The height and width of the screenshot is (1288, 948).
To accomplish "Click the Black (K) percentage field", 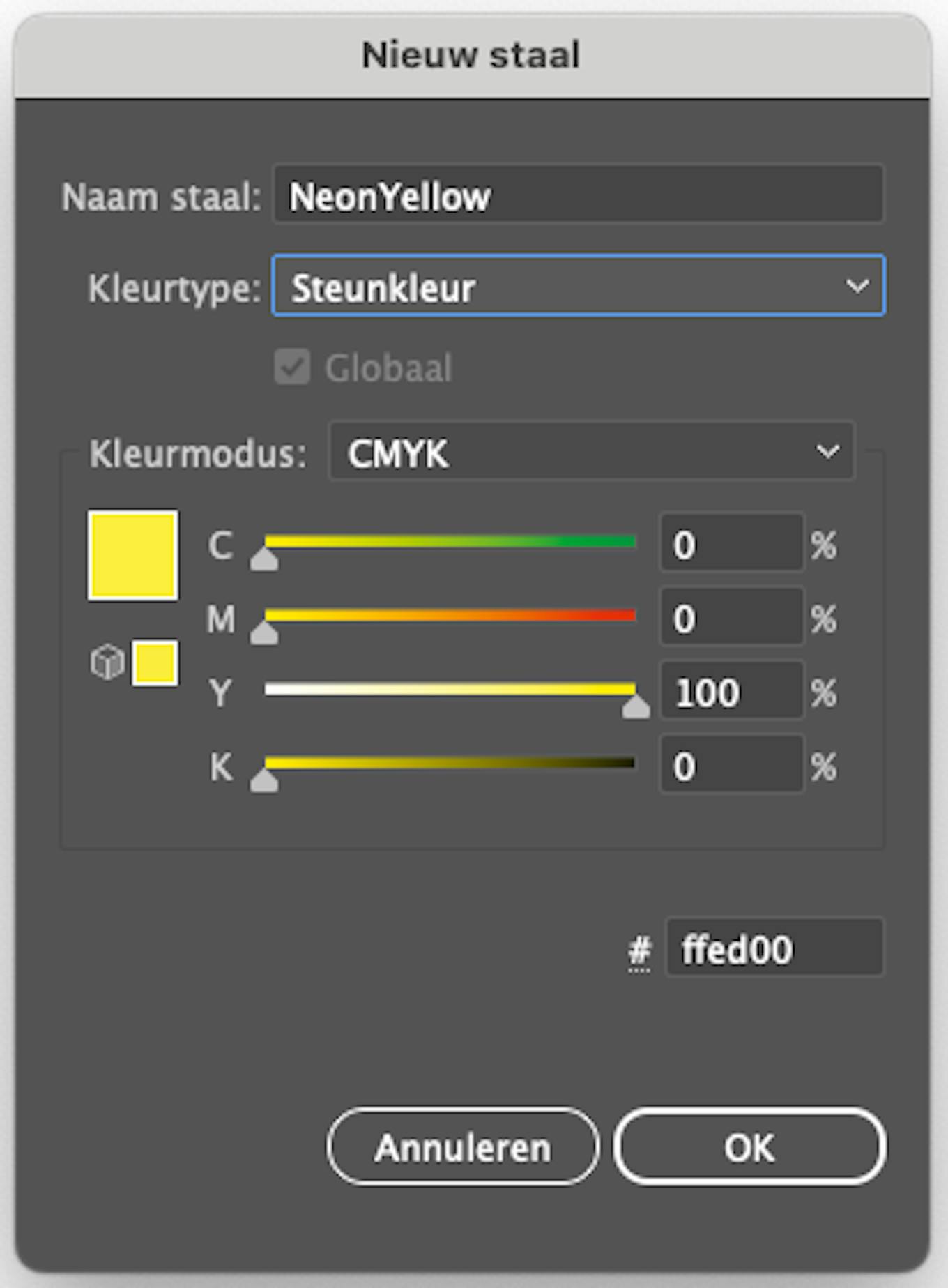I will pyautogui.click(x=731, y=766).
